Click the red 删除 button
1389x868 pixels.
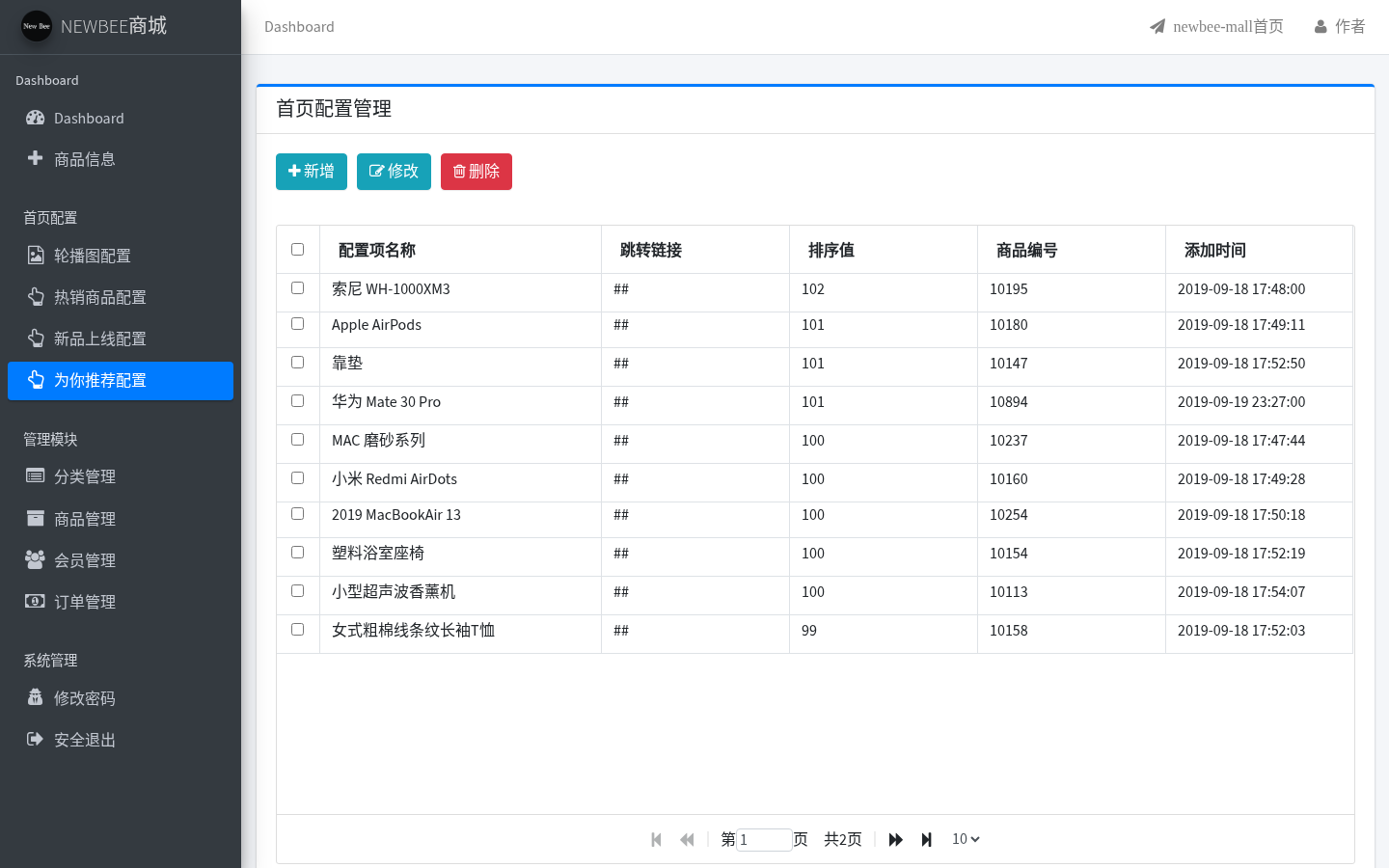pos(477,172)
